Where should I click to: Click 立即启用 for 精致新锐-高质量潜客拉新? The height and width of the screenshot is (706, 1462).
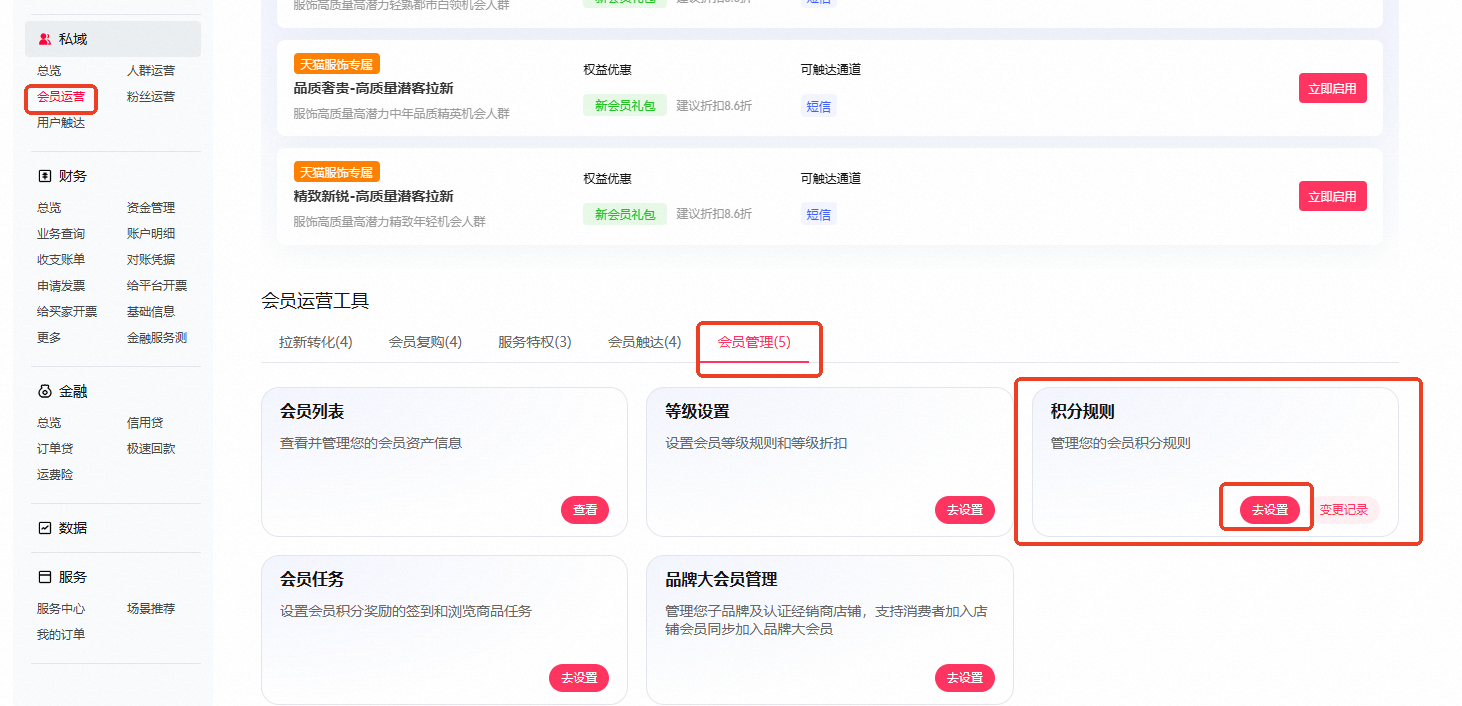pyautogui.click(x=1332, y=197)
